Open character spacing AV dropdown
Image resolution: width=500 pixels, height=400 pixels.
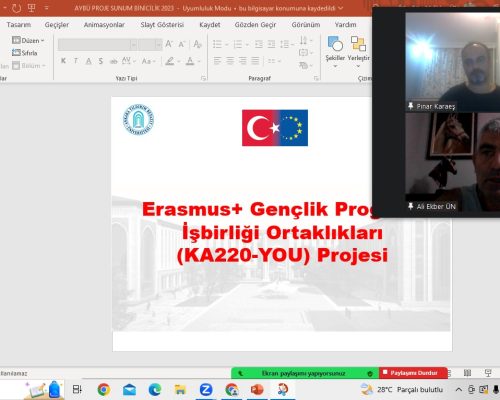point(129,61)
